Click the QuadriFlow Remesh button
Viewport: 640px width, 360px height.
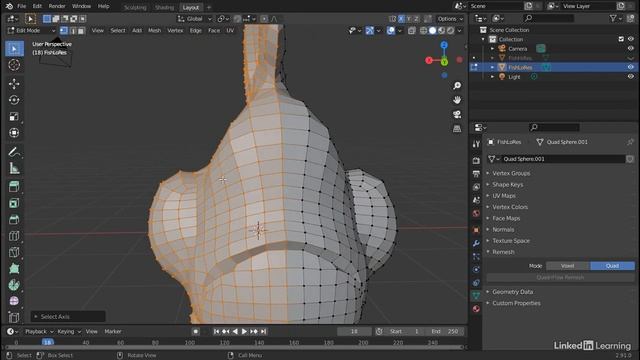pyautogui.click(x=560, y=278)
